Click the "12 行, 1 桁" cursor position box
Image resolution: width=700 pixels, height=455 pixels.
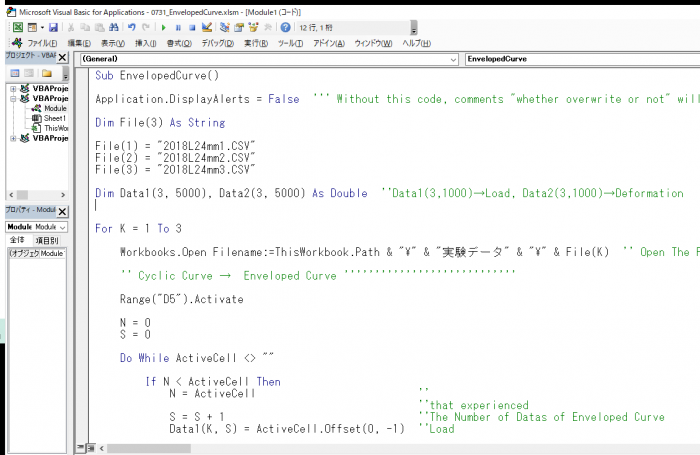pos(353,28)
